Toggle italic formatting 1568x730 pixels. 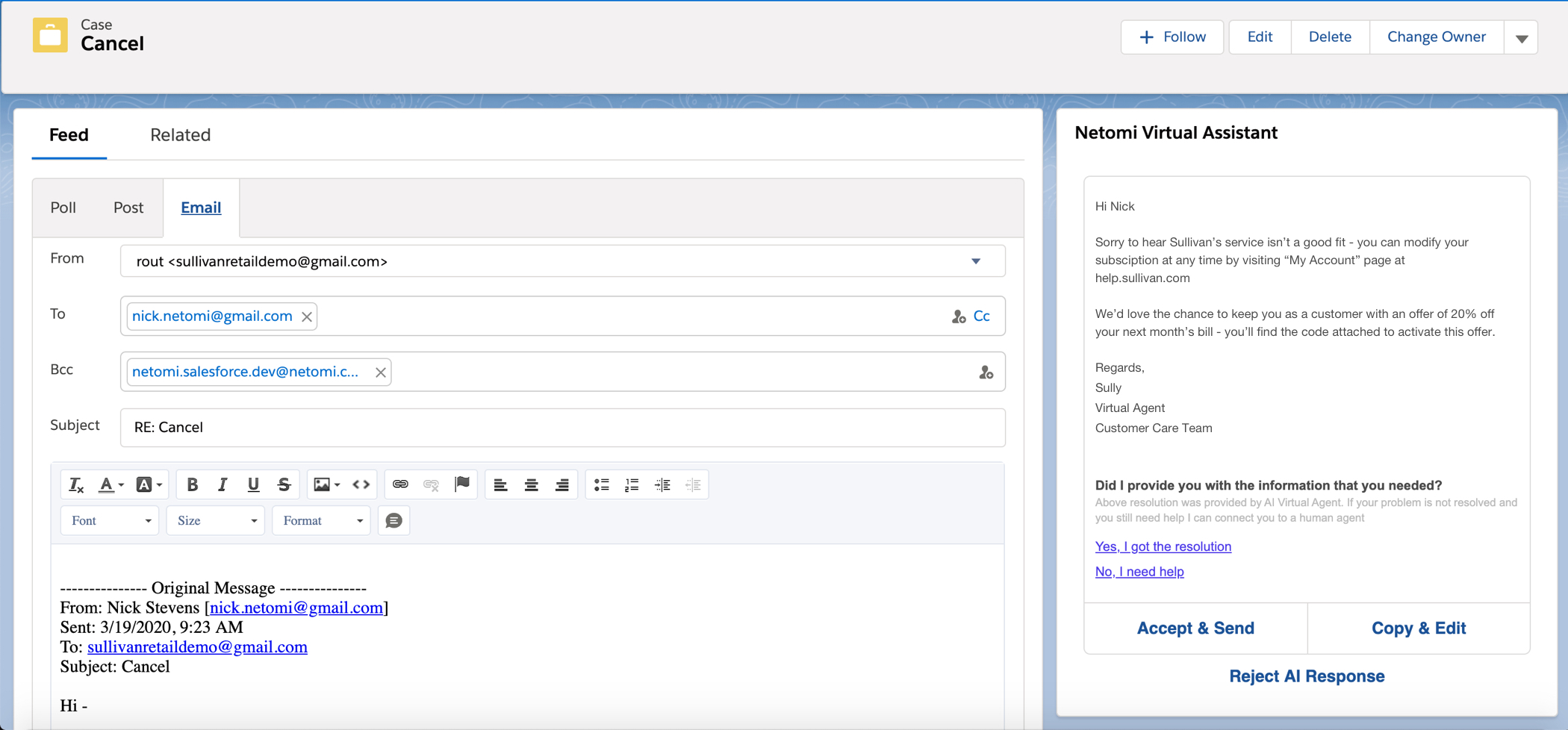(x=223, y=485)
